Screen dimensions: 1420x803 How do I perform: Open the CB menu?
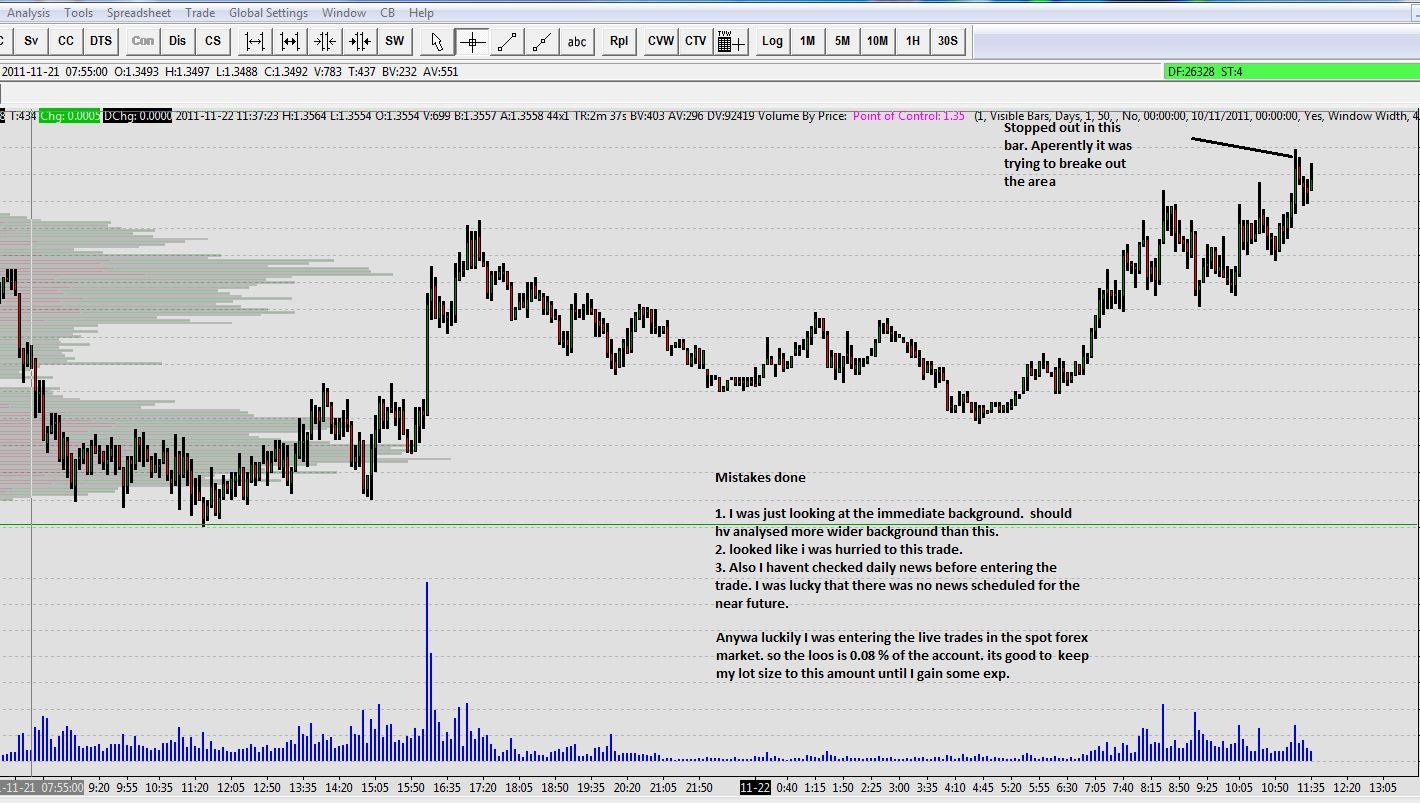click(x=388, y=13)
